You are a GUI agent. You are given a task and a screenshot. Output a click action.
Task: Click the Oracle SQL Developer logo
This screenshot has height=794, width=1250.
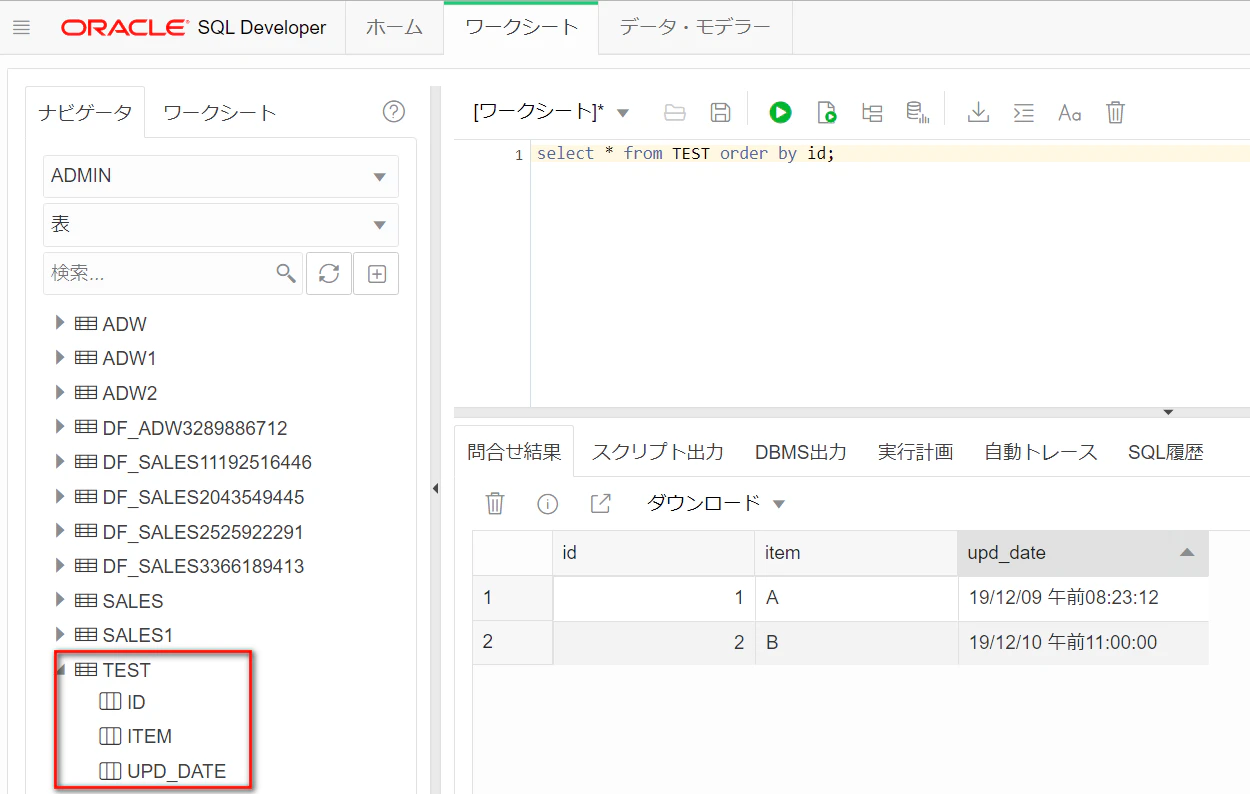pyautogui.click(x=193, y=28)
